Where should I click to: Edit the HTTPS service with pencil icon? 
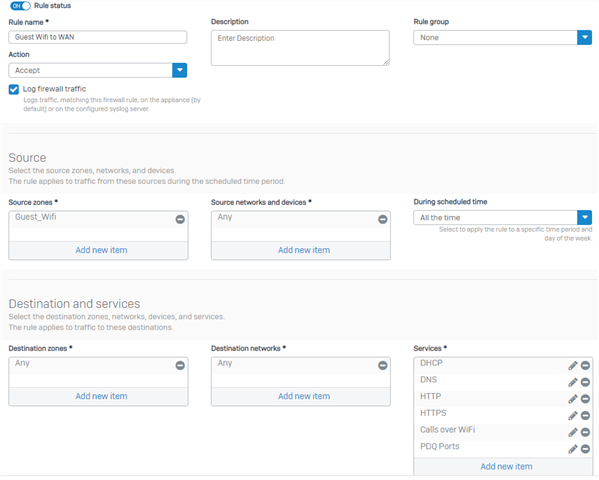pyautogui.click(x=573, y=415)
